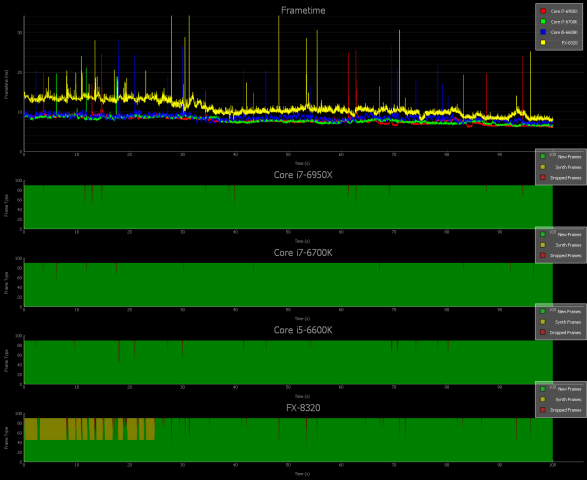Screen dimensions: 587x480
Task: Click green New Frames swatch above Core i5-6600K chart
Action: click(543, 311)
